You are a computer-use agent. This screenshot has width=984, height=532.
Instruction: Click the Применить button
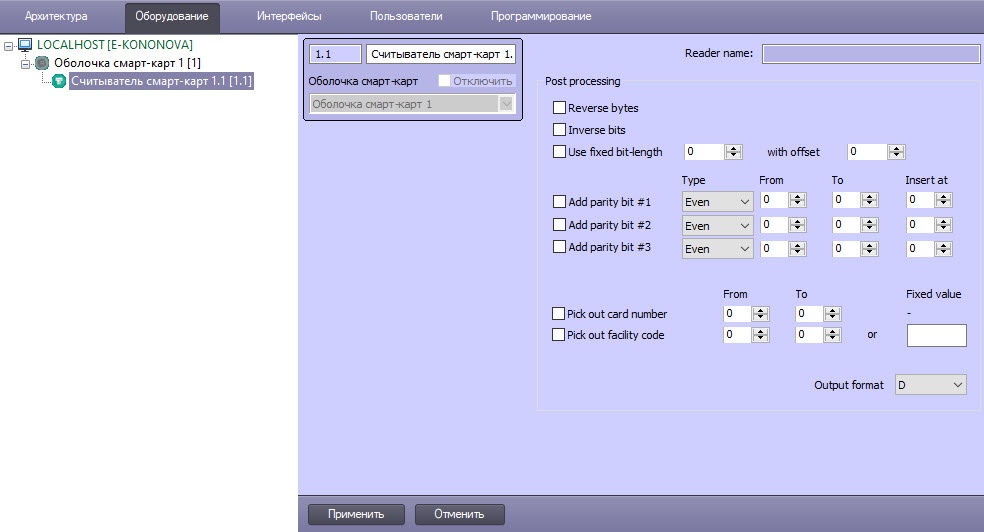click(356, 514)
